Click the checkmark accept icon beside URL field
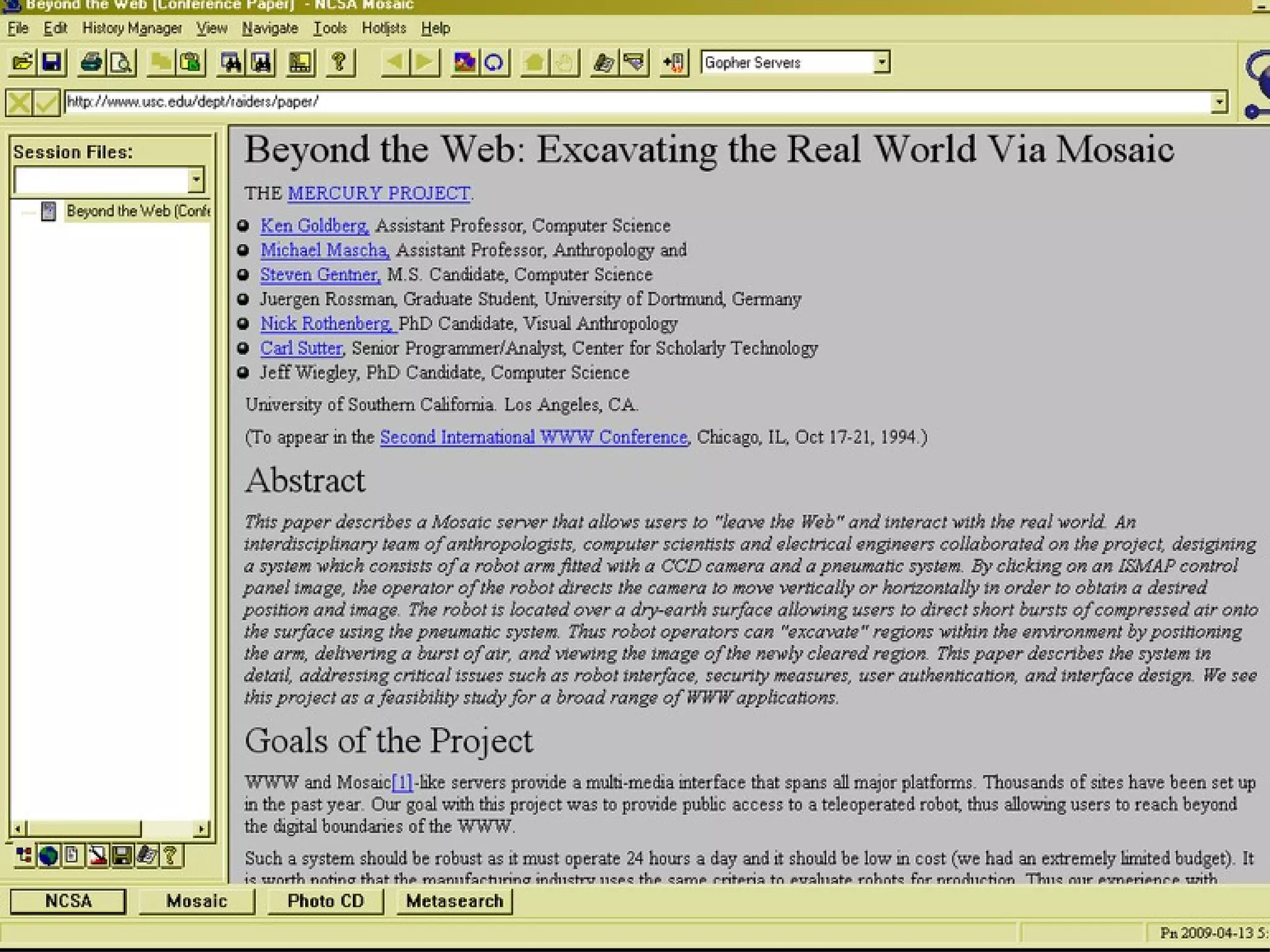This screenshot has width=1270, height=952. tap(47, 102)
